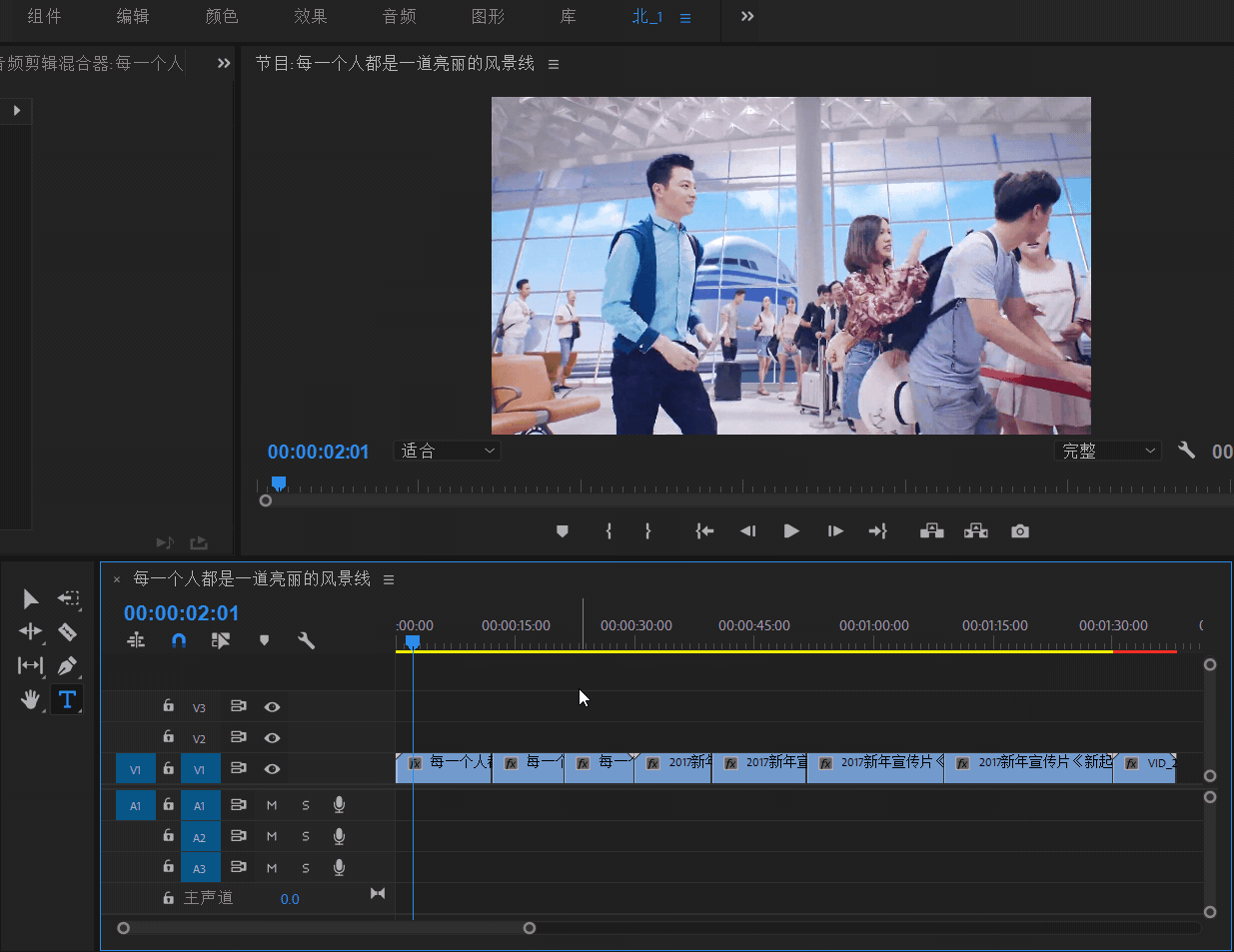The image size is (1234, 952).
Task: Select the VID clip at timeline end
Action: pos(1145,768)
